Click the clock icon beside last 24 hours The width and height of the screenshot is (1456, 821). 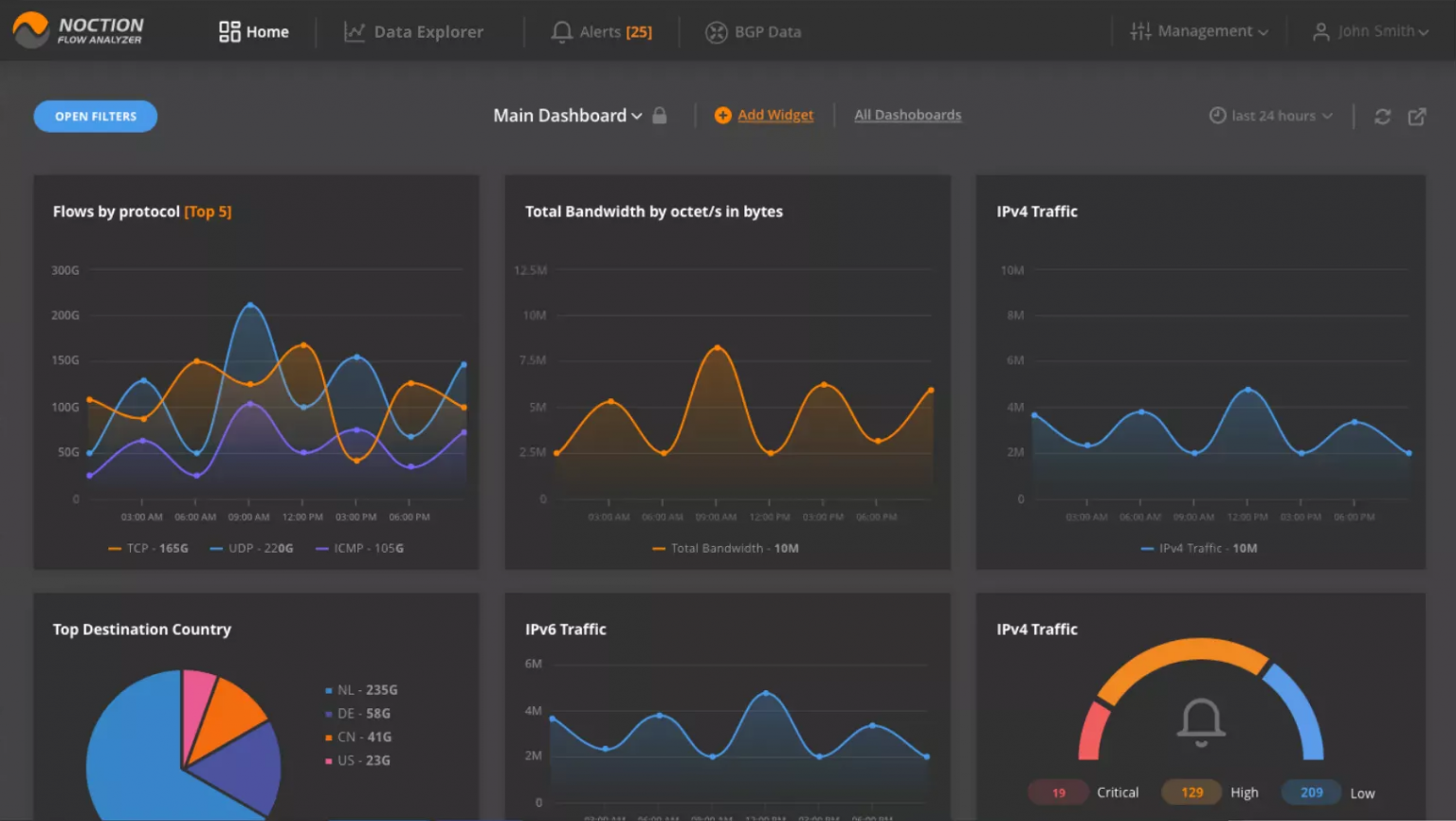coord(1217,115)
